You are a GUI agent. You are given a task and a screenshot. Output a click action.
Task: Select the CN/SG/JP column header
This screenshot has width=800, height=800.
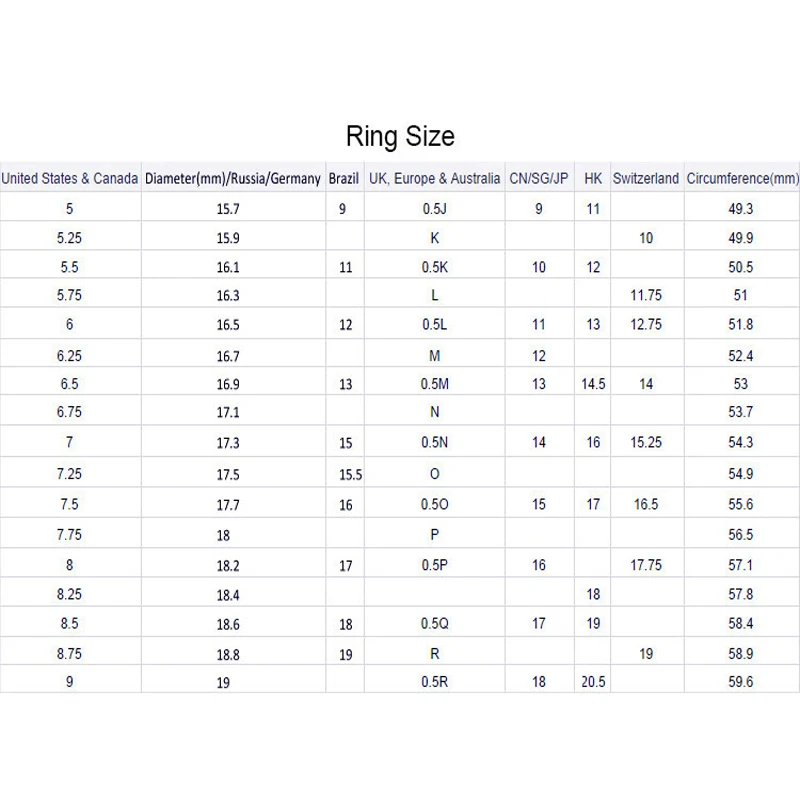pyautogui.click(x=539, y=178)
